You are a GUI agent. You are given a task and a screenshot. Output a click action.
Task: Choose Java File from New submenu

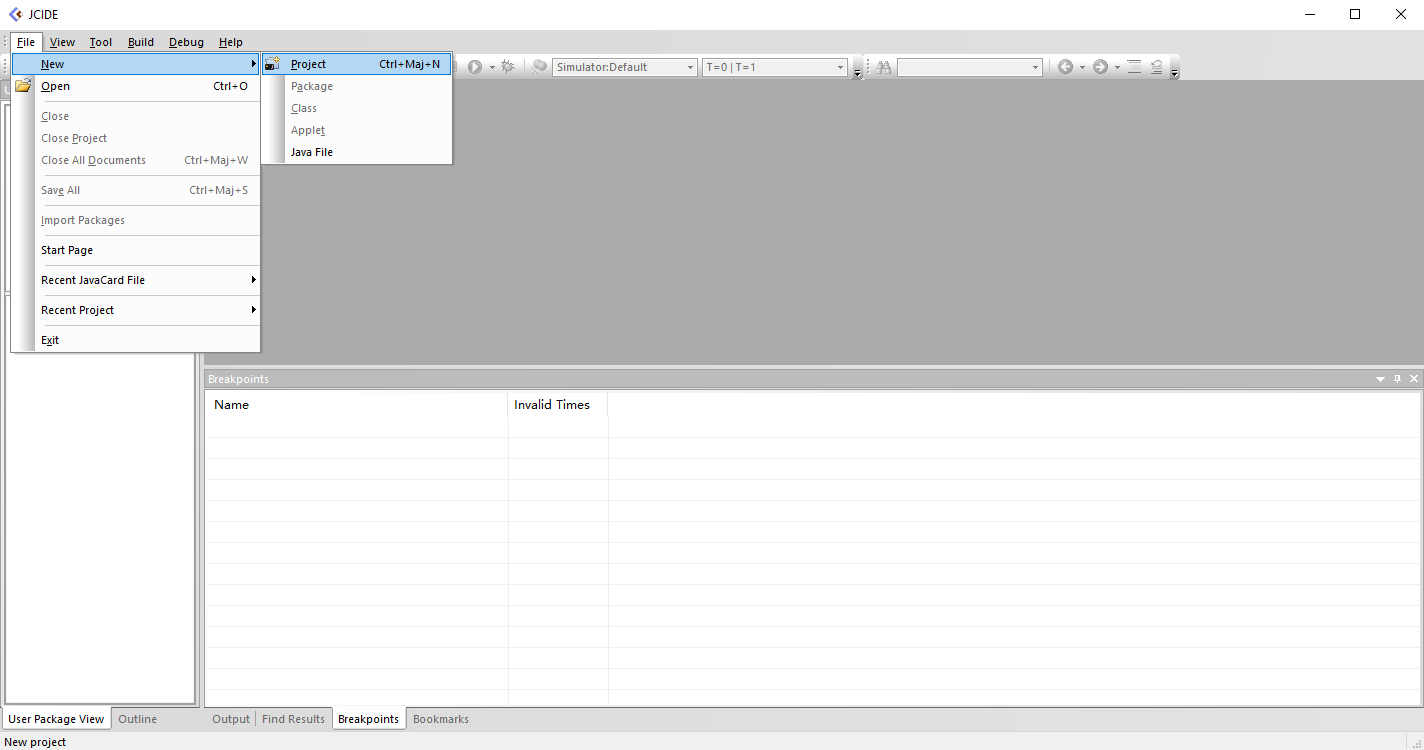312,152
